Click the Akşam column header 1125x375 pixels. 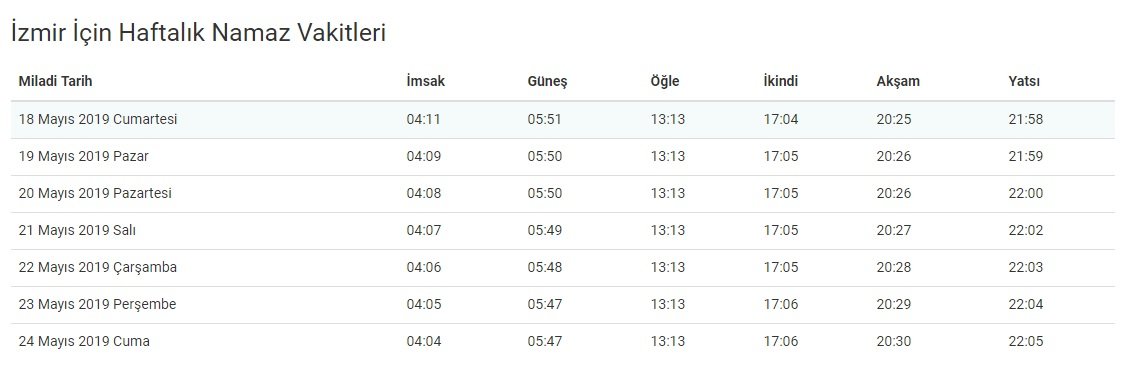[x=898, y=82]
